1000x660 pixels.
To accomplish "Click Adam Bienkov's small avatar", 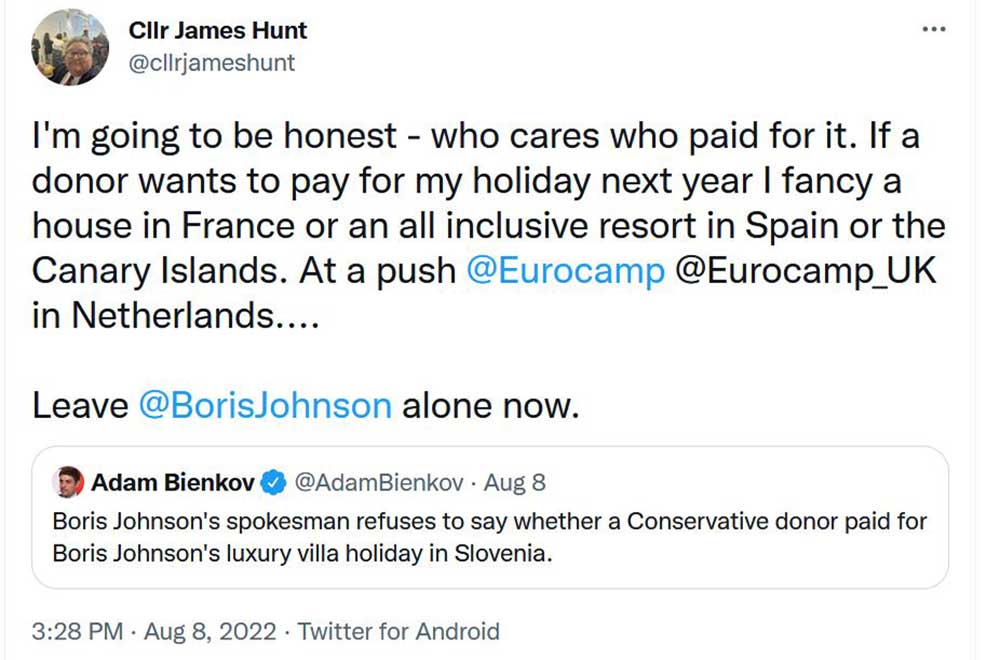I will 68,483.
